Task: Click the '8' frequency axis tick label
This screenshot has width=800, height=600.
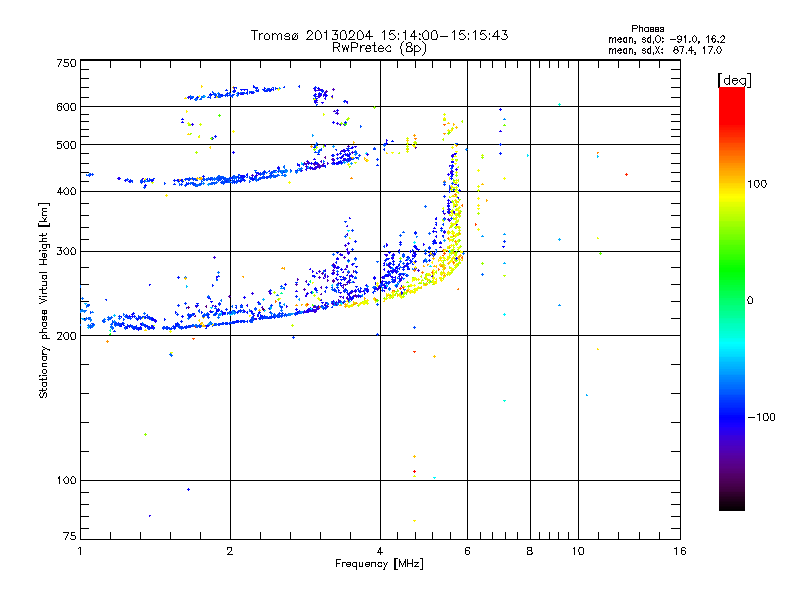Action: 530,551
